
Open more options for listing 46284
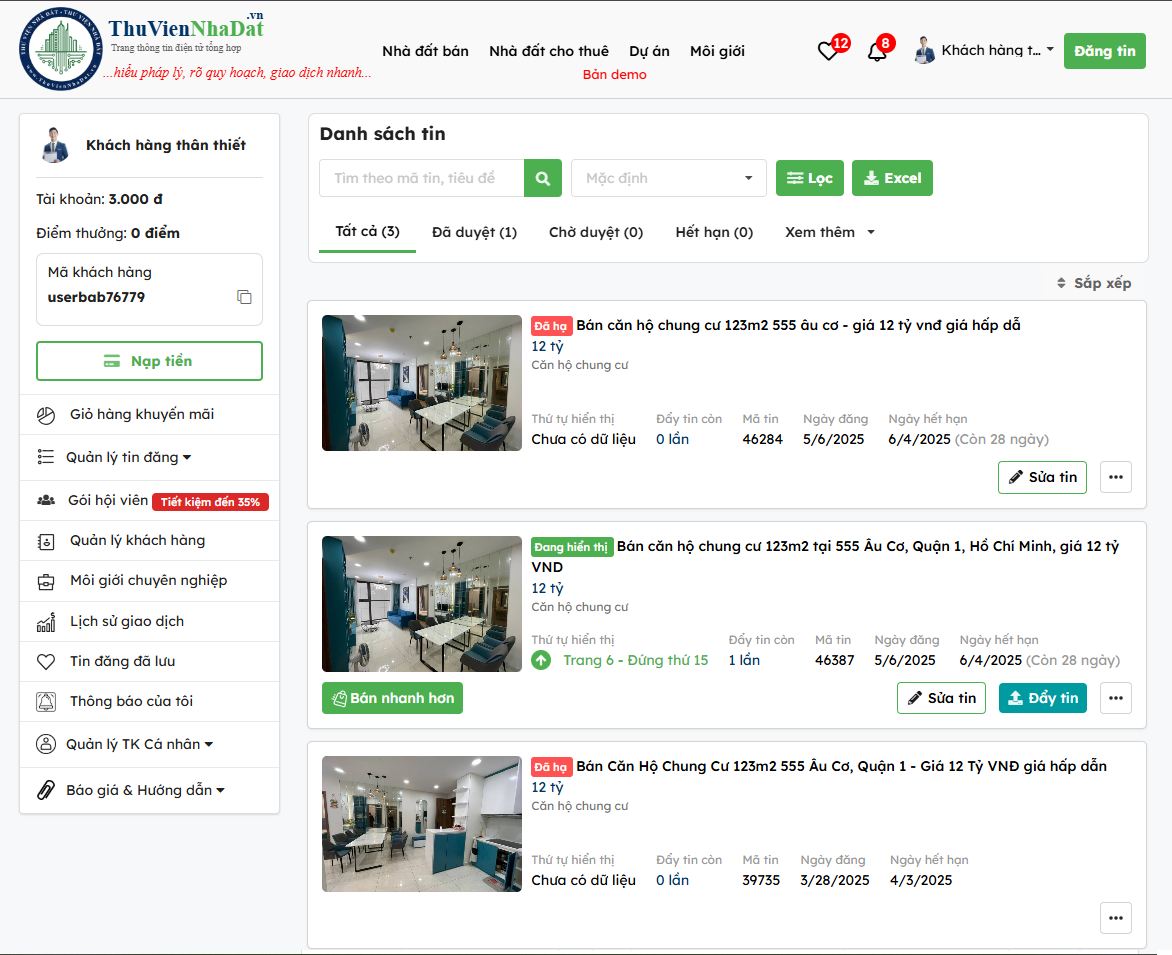1115,477
